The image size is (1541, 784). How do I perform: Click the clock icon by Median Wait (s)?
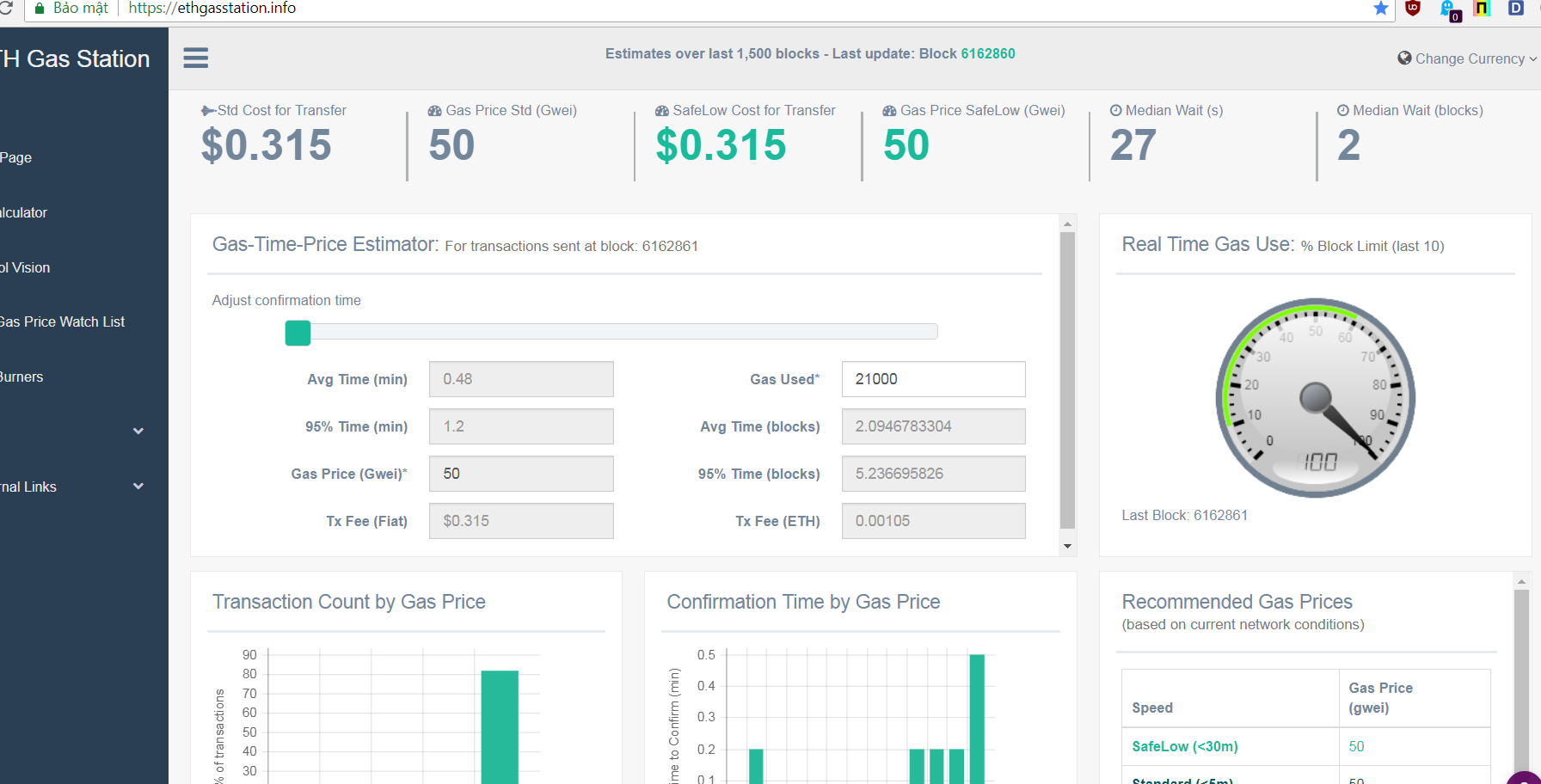point(1115,110)
